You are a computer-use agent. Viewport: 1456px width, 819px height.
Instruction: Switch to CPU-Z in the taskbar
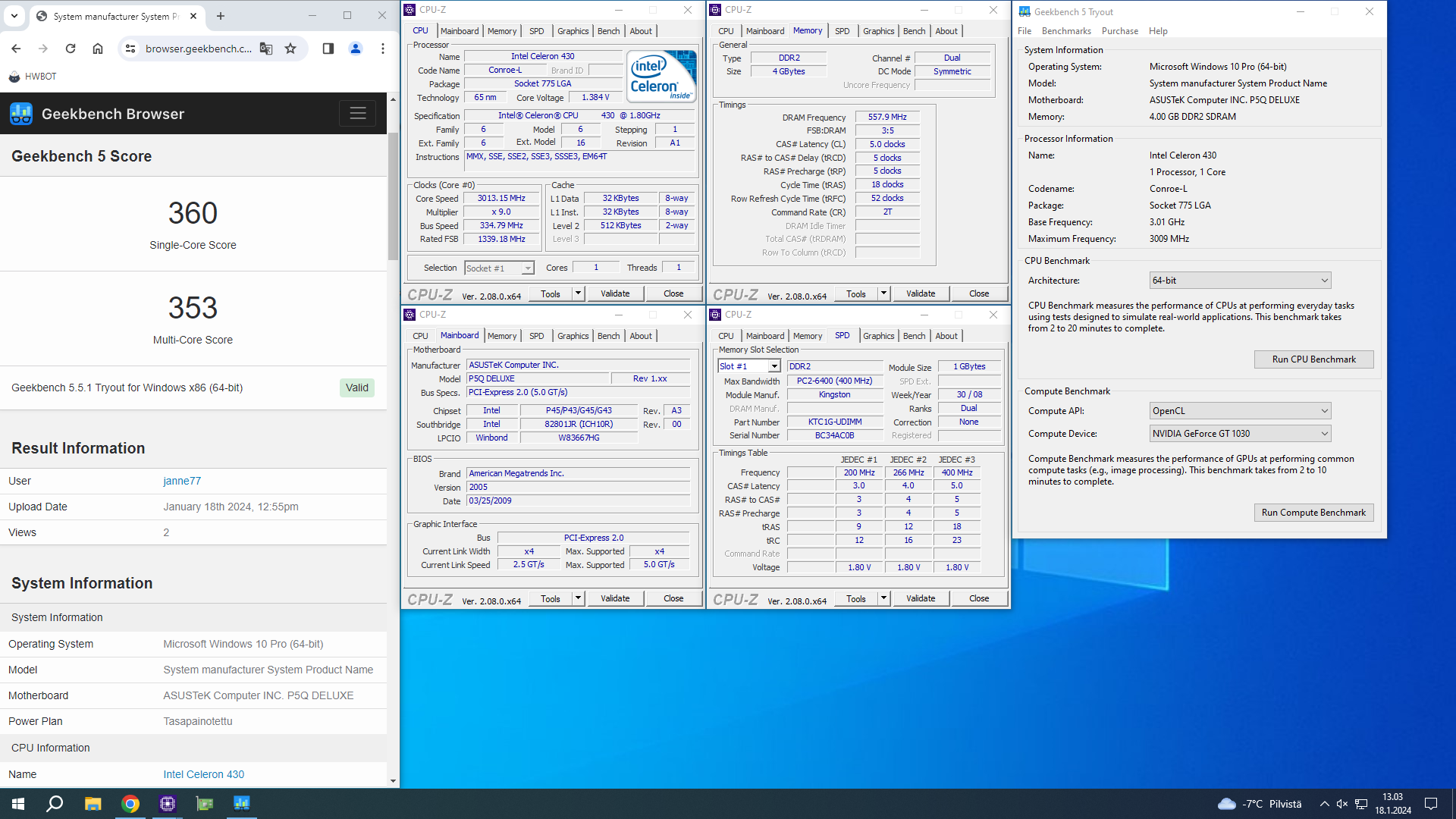[x=168, y=804]
